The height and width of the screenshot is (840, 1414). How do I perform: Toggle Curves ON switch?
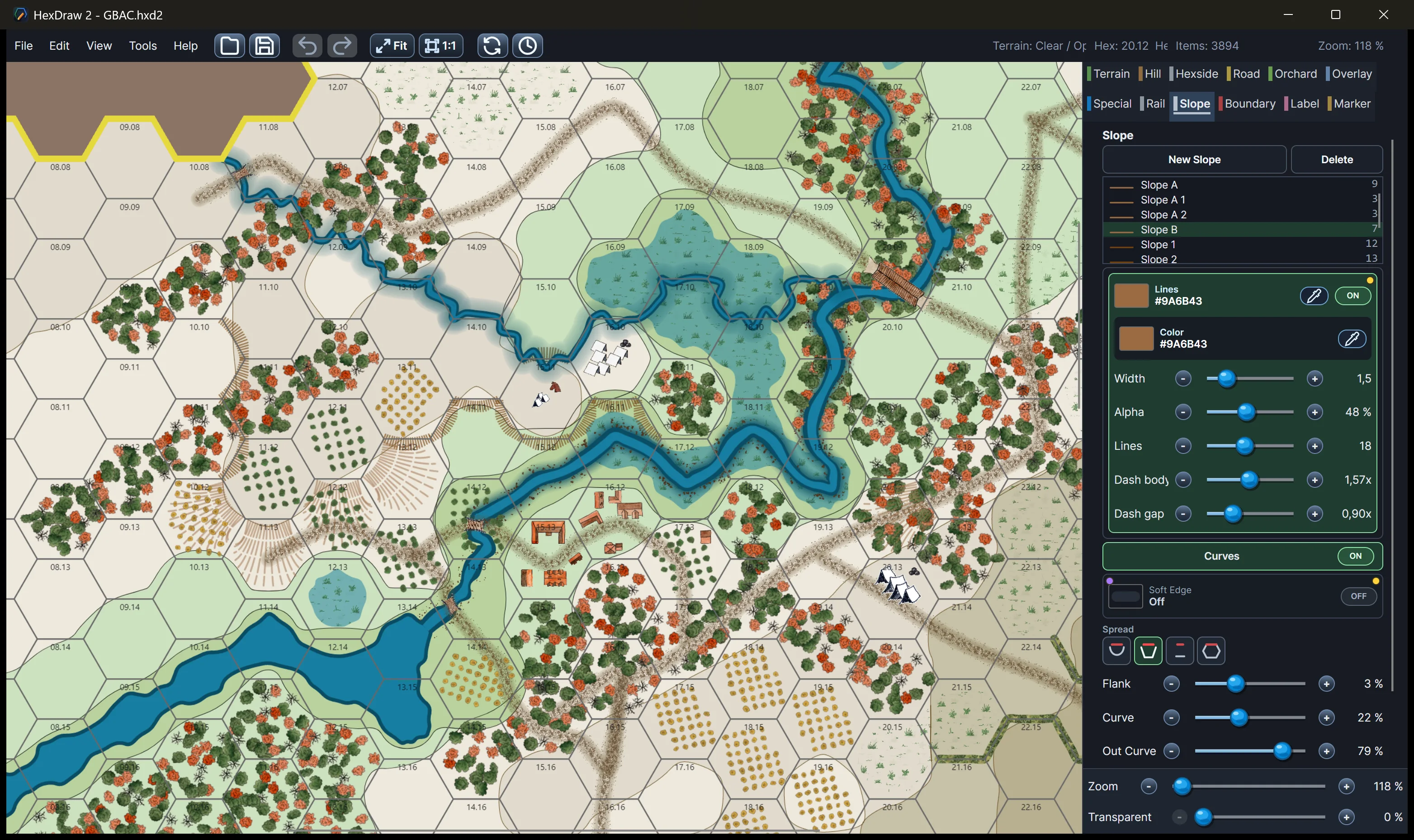tap(1356, 556)
